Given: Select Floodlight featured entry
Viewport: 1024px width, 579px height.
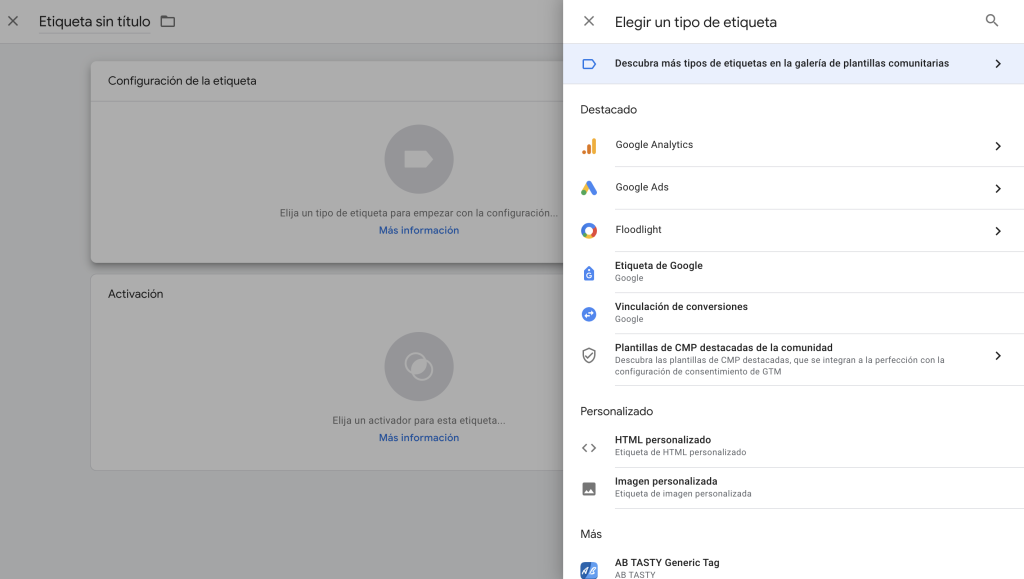Looking at the screenshot, I should (x=793, y=230).
